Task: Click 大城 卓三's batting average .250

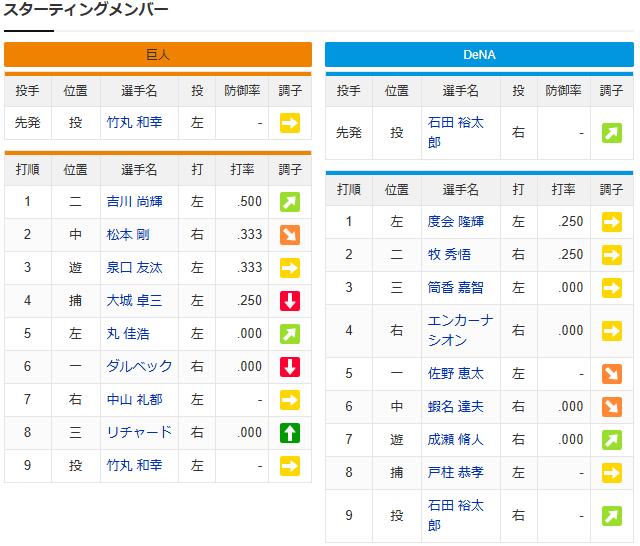Action: pos(249,301)
